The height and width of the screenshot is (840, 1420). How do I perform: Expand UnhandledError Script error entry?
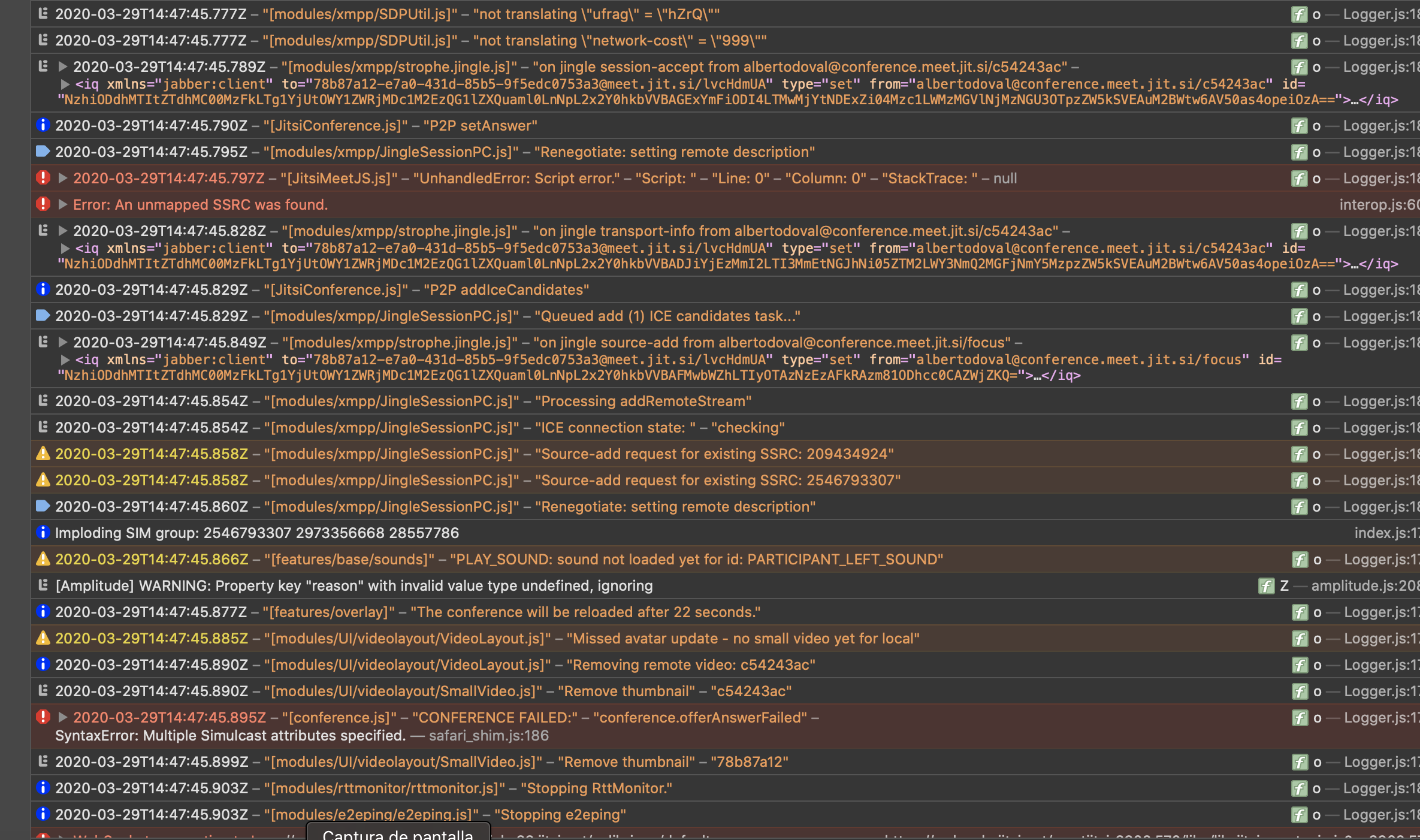click(62, 178)
